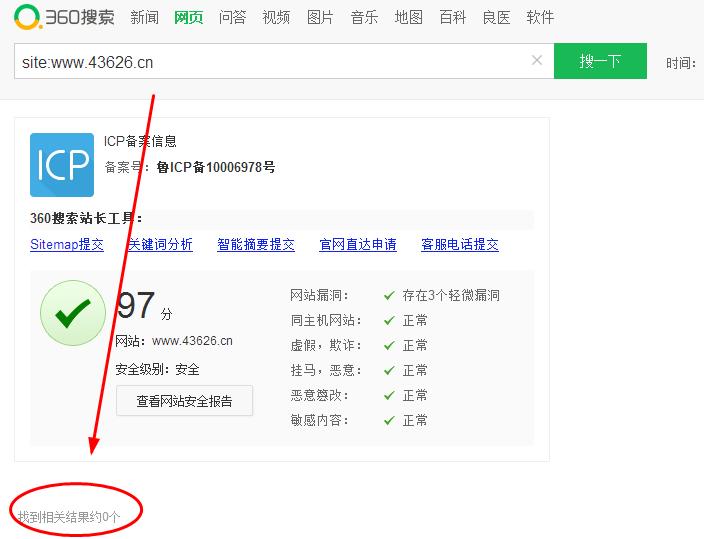Image resolution: width=704 pixels, height=539 pixels.
Task: Open the 百科 tab
Action: 453,18
